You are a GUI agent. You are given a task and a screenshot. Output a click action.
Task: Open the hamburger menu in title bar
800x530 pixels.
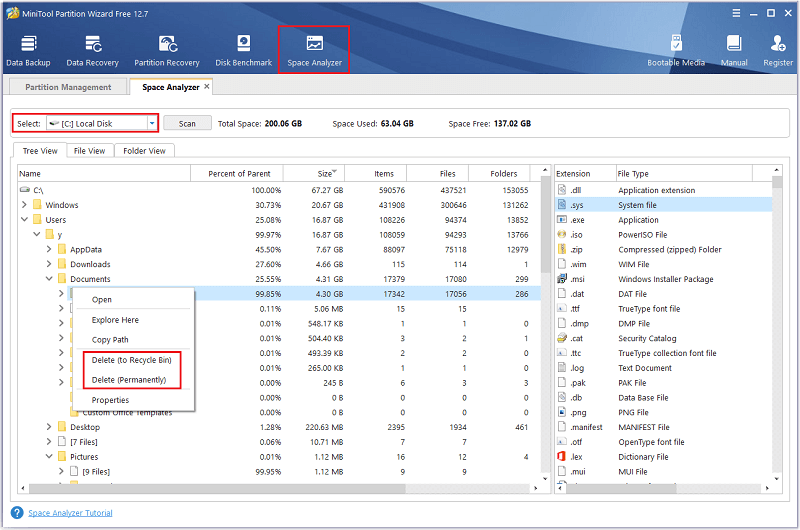736,13
